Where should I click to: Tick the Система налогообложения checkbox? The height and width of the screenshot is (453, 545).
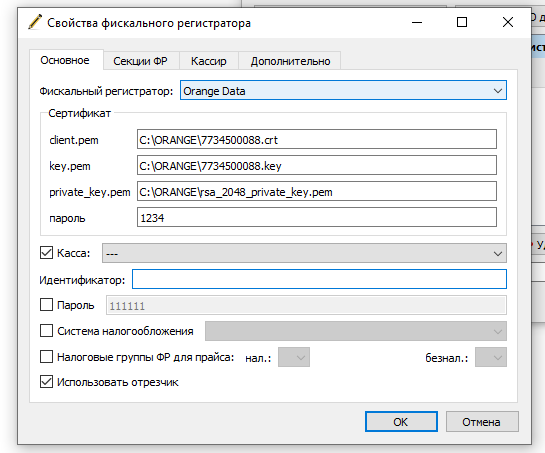(x=46, y=331)
